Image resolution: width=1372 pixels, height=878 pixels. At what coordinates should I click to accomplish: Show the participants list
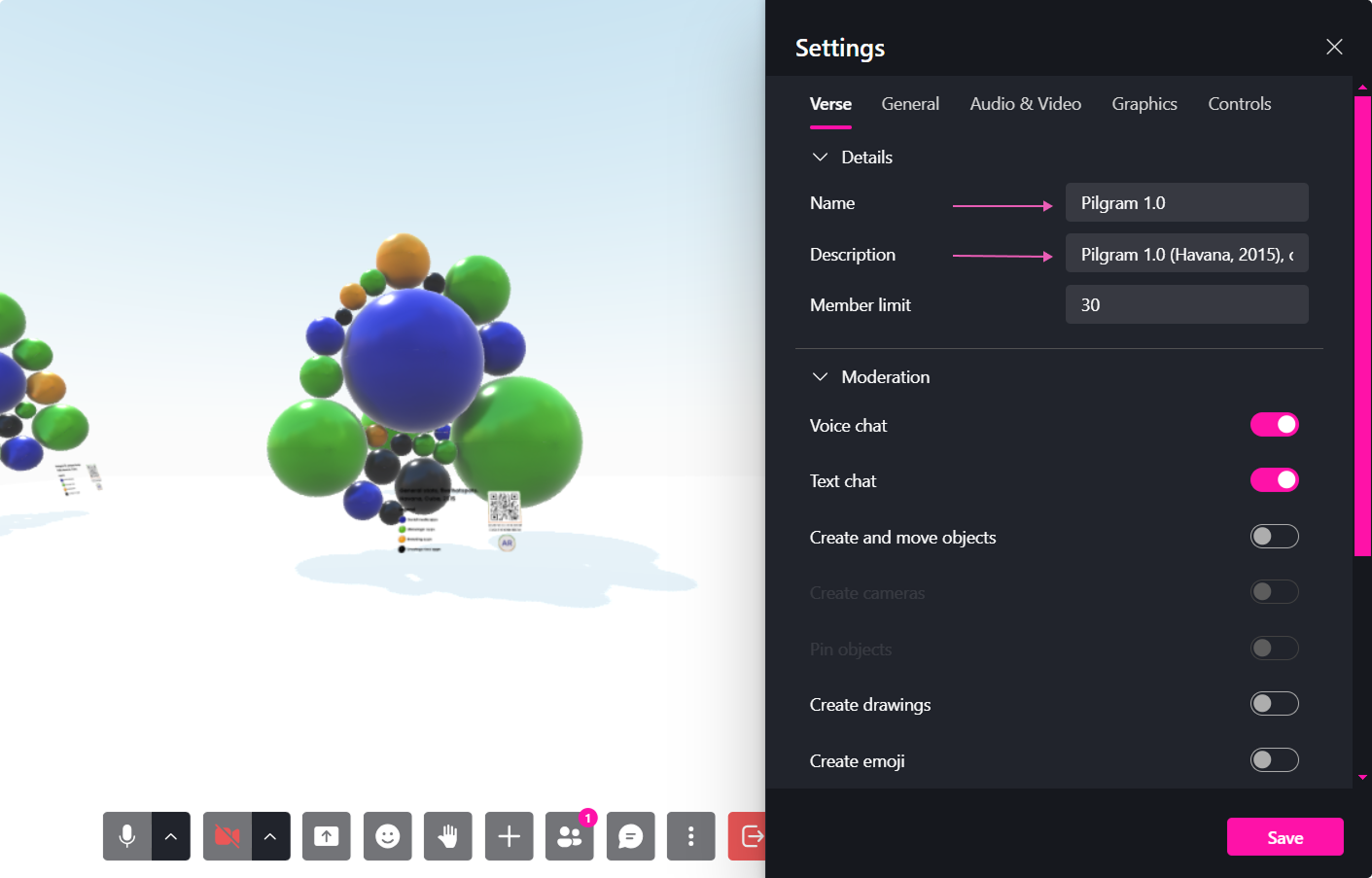click(569, 836)
